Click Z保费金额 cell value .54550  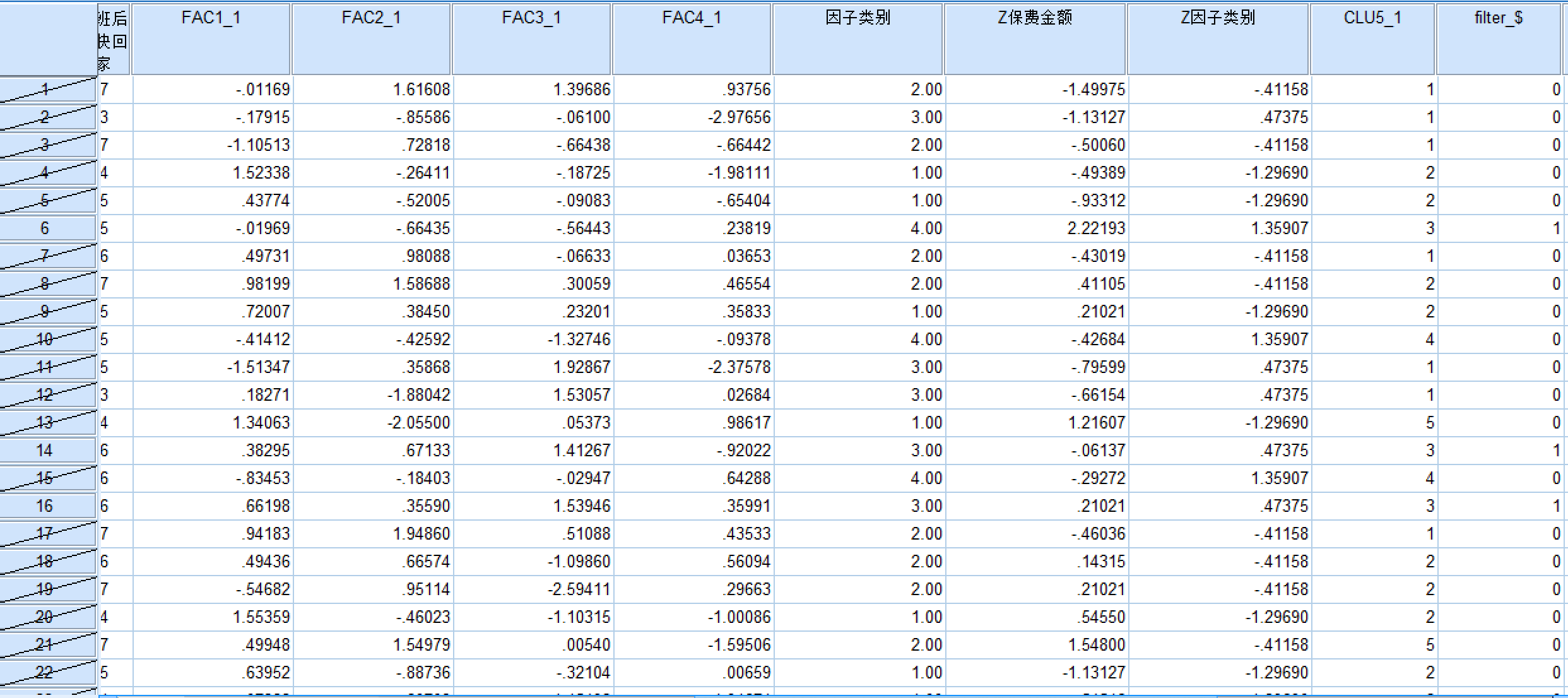[x=1035, y=617]
